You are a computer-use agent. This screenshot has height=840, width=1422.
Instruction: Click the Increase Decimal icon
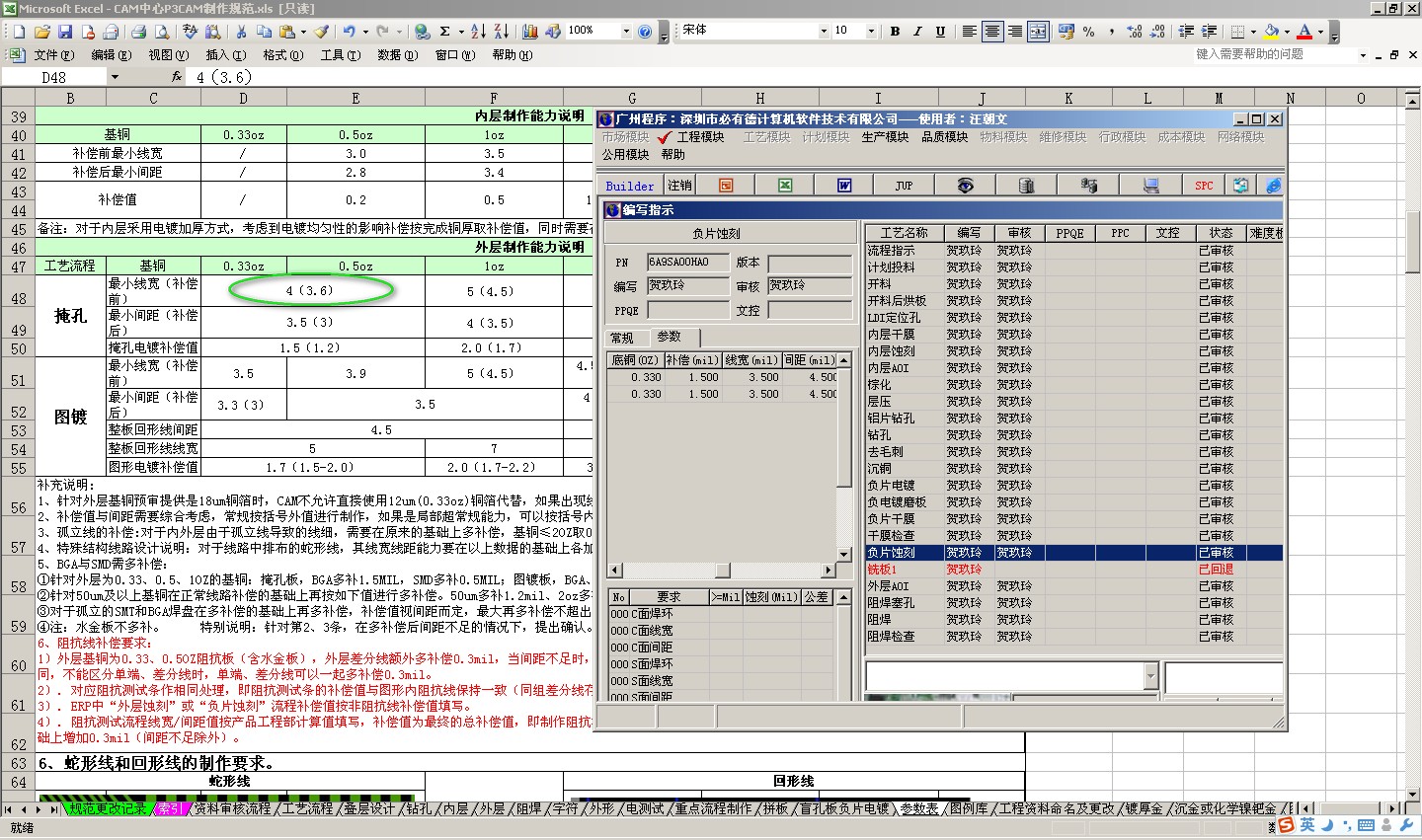[1134, 32]
